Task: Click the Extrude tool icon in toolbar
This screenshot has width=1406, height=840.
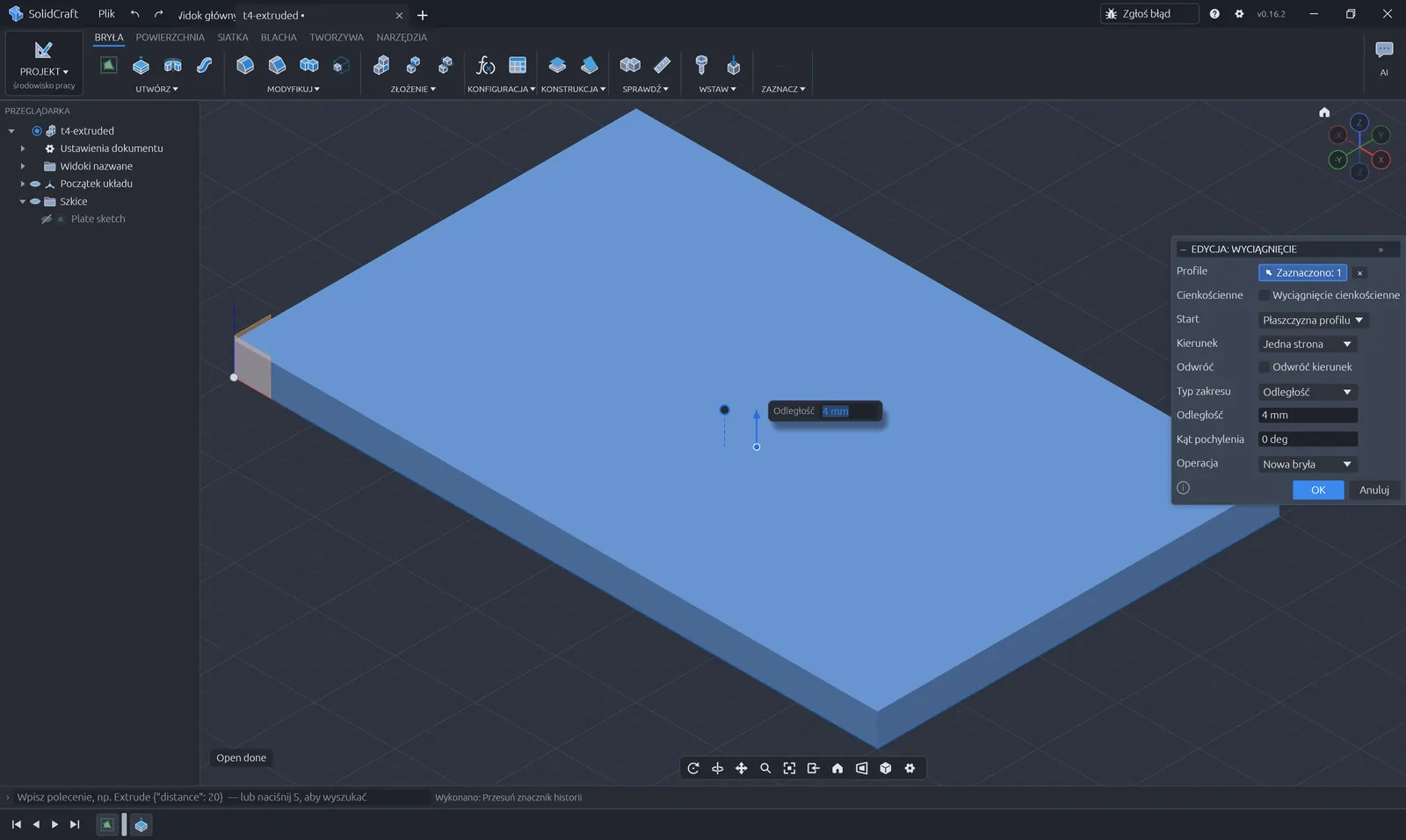Action: 141,65
